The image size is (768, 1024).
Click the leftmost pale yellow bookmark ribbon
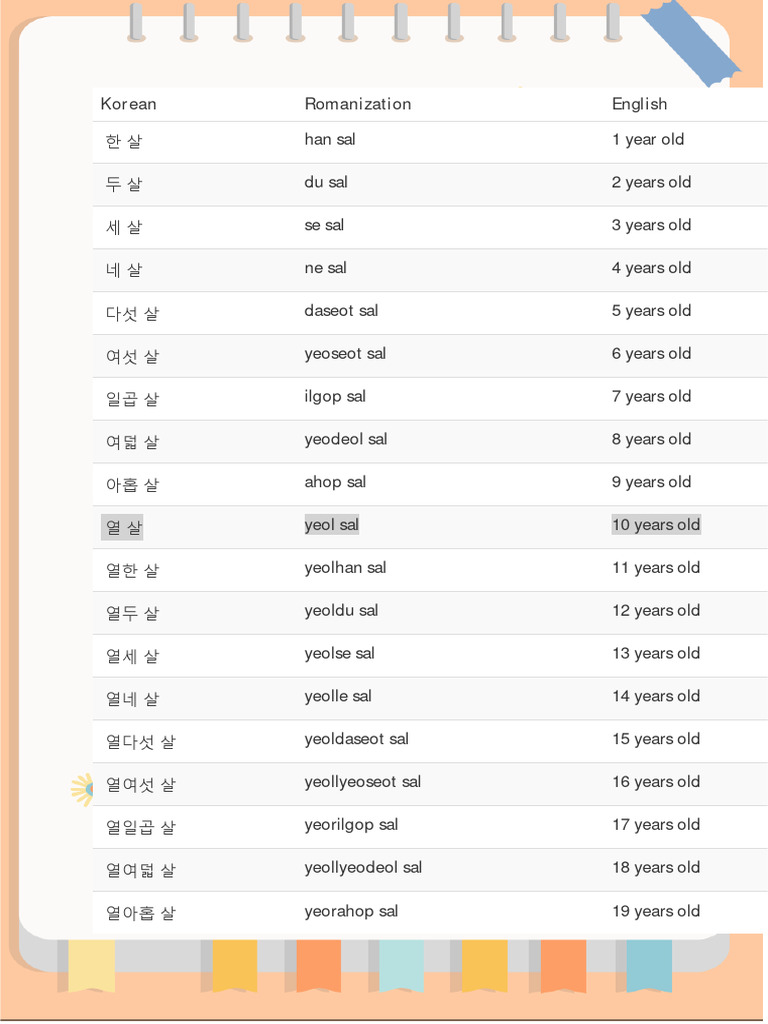tap(91, 965)
